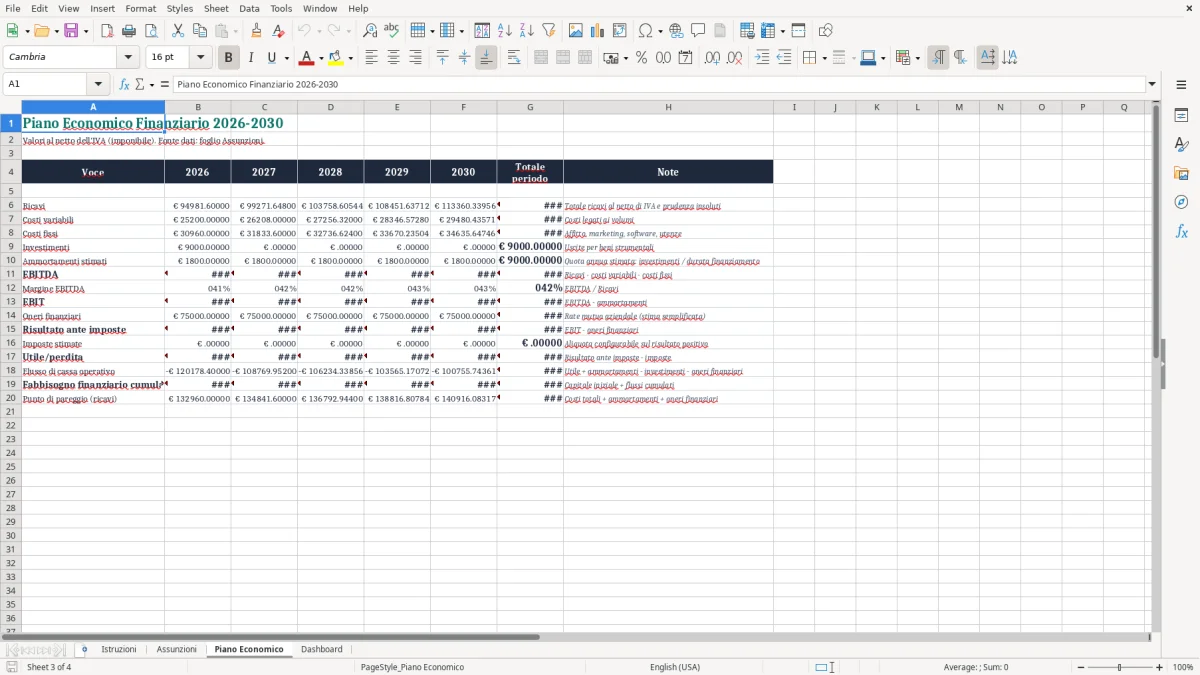Open the Conditional Formatting dropdown arrow

point(917,58)
